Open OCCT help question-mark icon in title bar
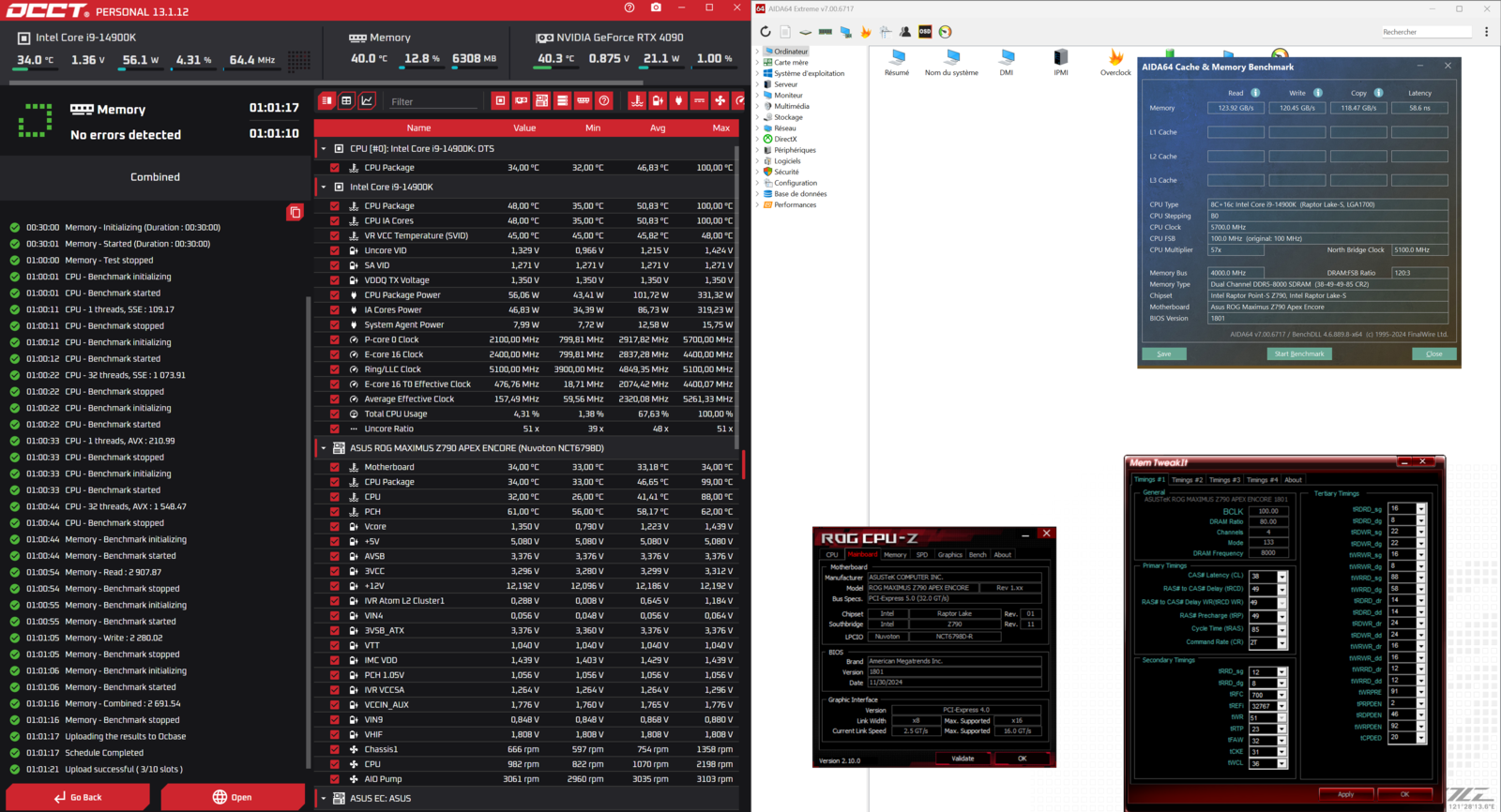The height and width of the screenshot is (812, 1501). pos(629,8)
